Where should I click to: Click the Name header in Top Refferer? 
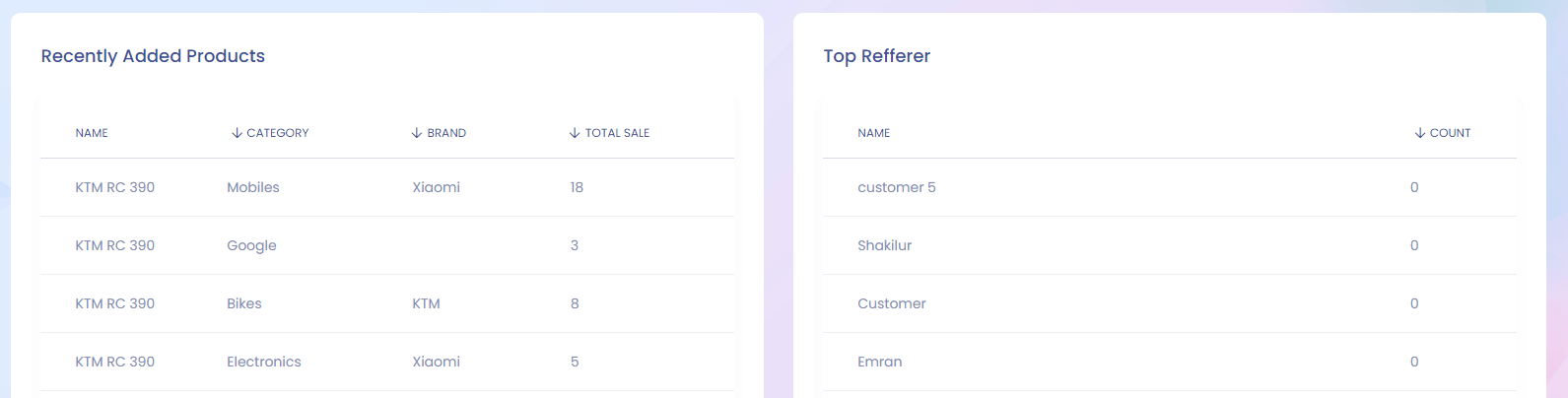(873, 133)
